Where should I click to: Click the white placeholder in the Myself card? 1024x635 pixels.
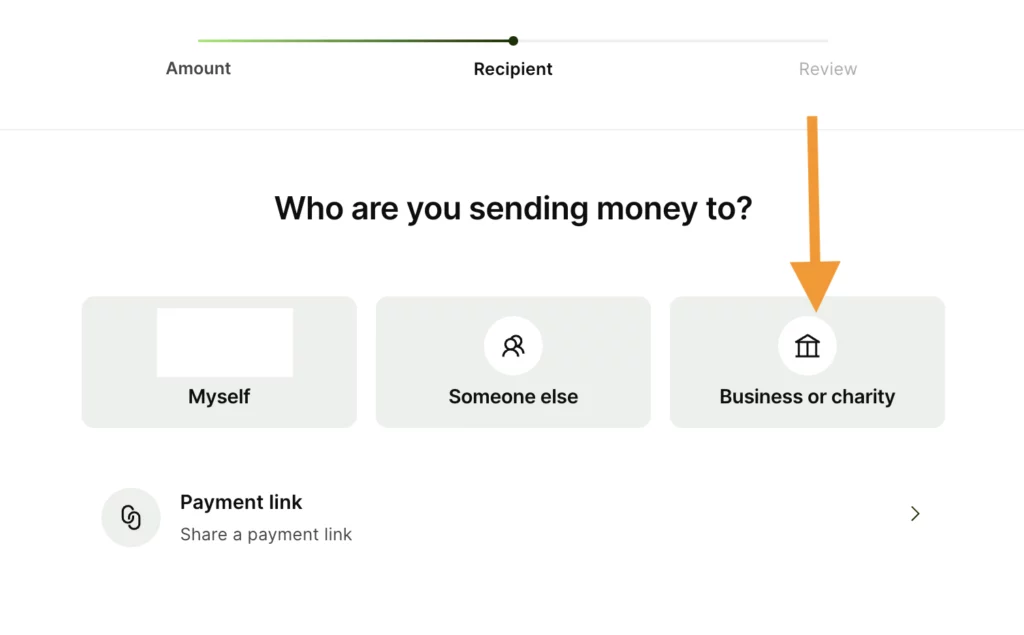coord(225,342)
